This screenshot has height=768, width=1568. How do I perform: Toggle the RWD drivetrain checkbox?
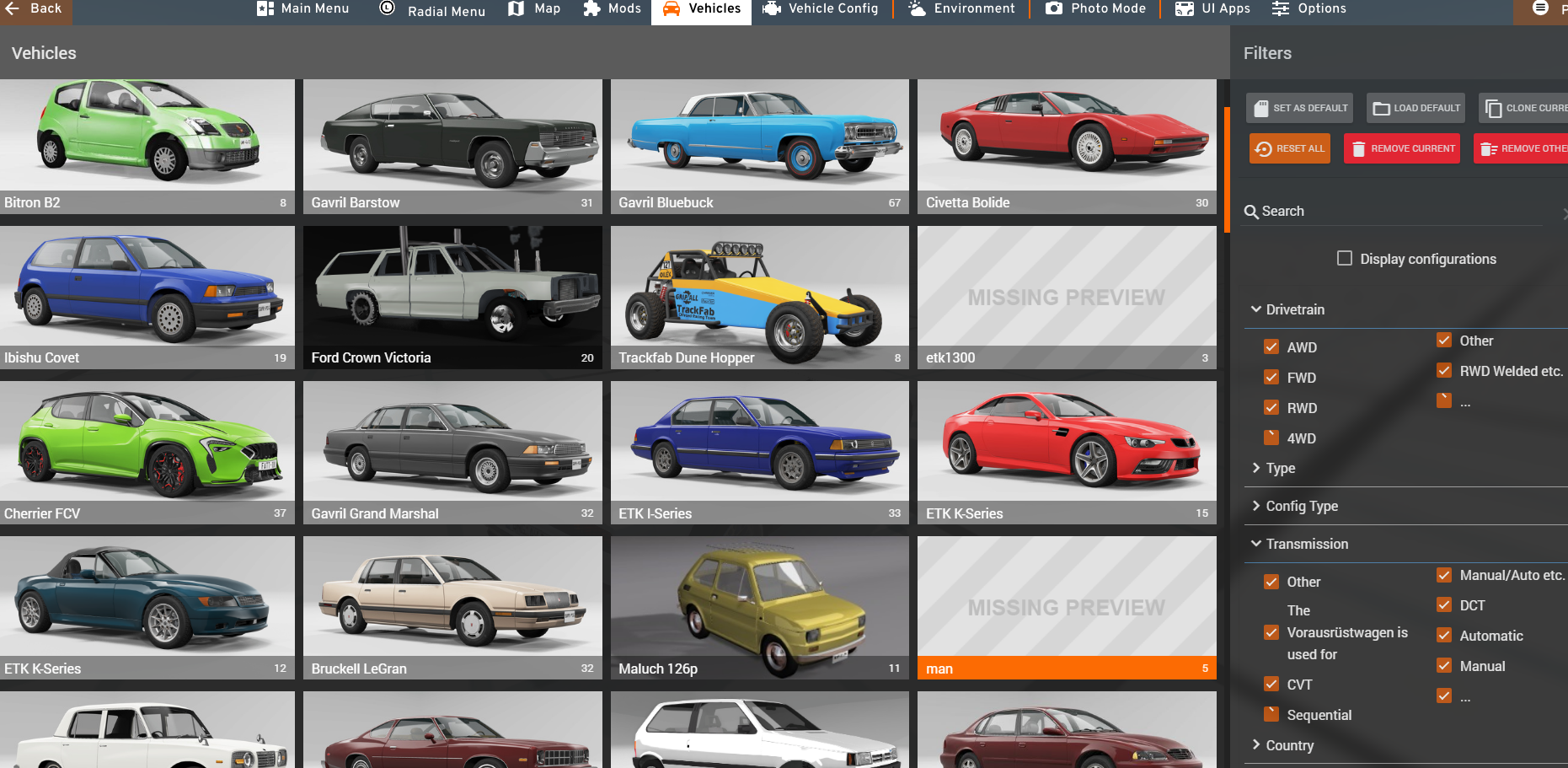[1271, 407]
